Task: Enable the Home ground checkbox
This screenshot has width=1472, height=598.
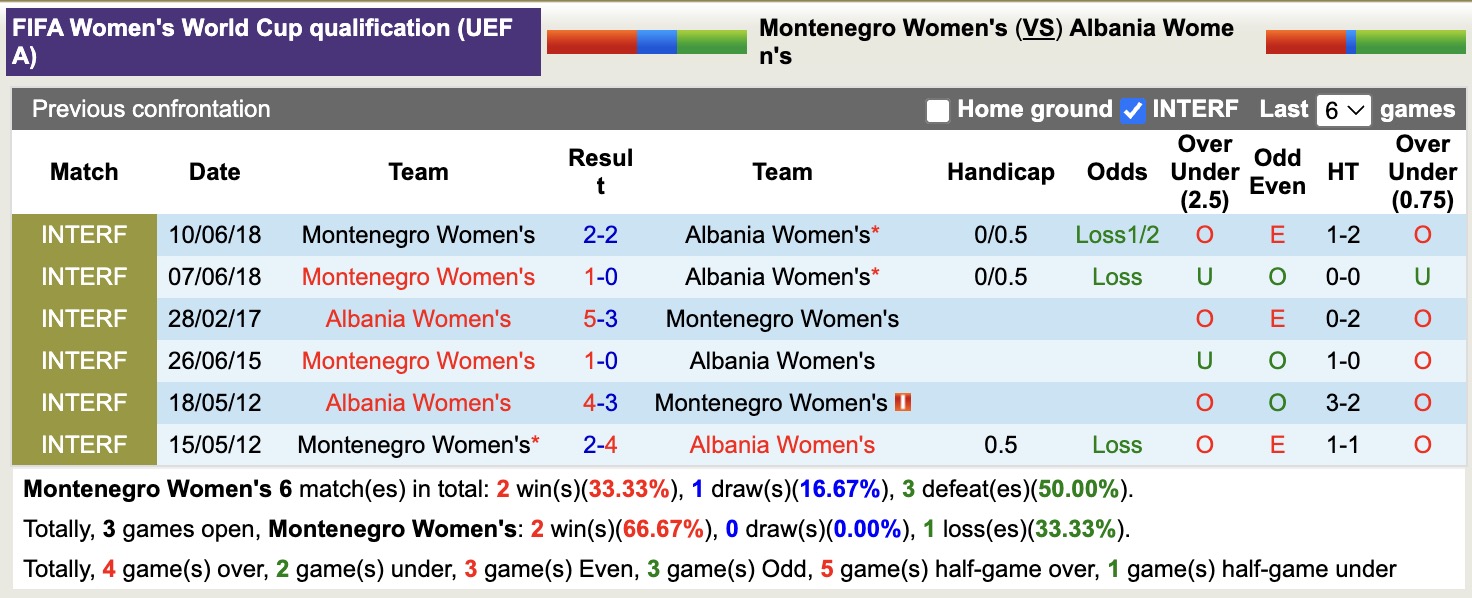Action: pyautogui.click(x=937, y=111)
